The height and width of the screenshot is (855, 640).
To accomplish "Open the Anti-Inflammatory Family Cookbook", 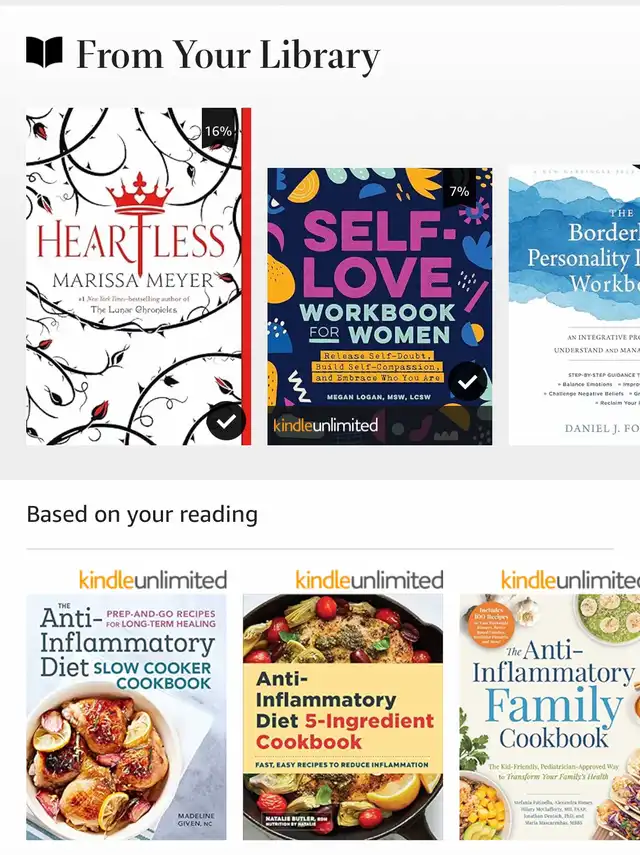I will (550, 717).
